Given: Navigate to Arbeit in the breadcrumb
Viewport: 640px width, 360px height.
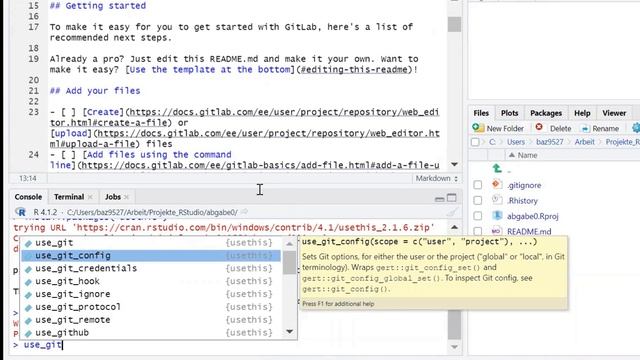Looking at the screenshot, I should [x=584, y=142].
